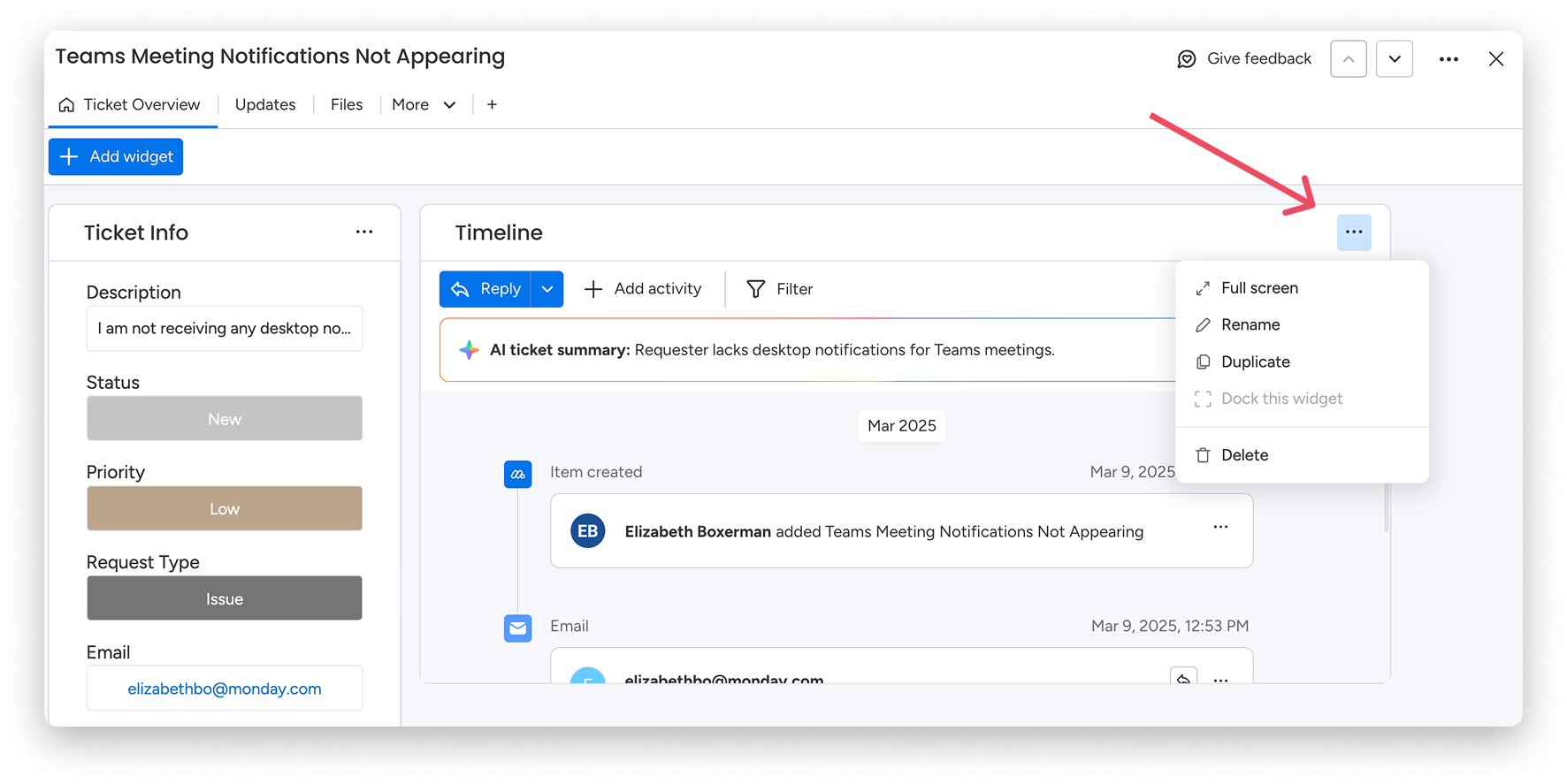Switch to the Files tab
The width and height of the screenshot is (1567, 784).
pos(347,104)
